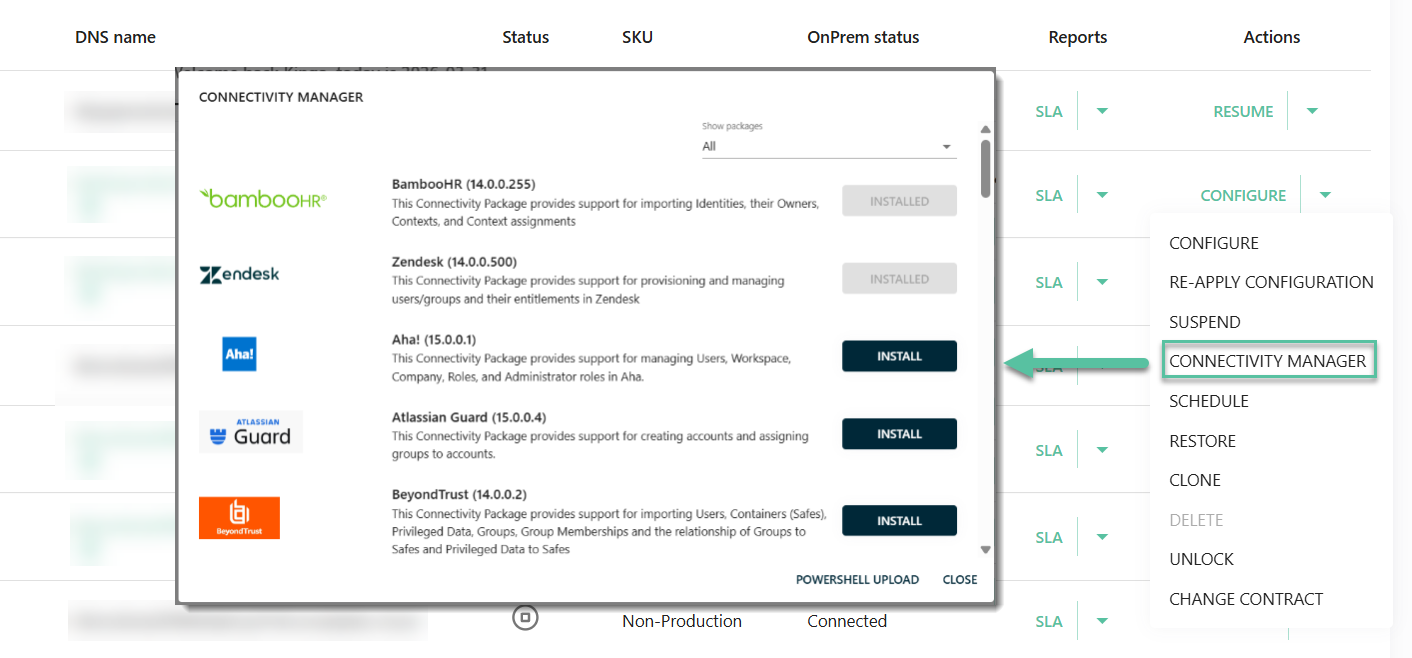Click the Zendesk (14.0.0.500) package title

tap(454, 262)
